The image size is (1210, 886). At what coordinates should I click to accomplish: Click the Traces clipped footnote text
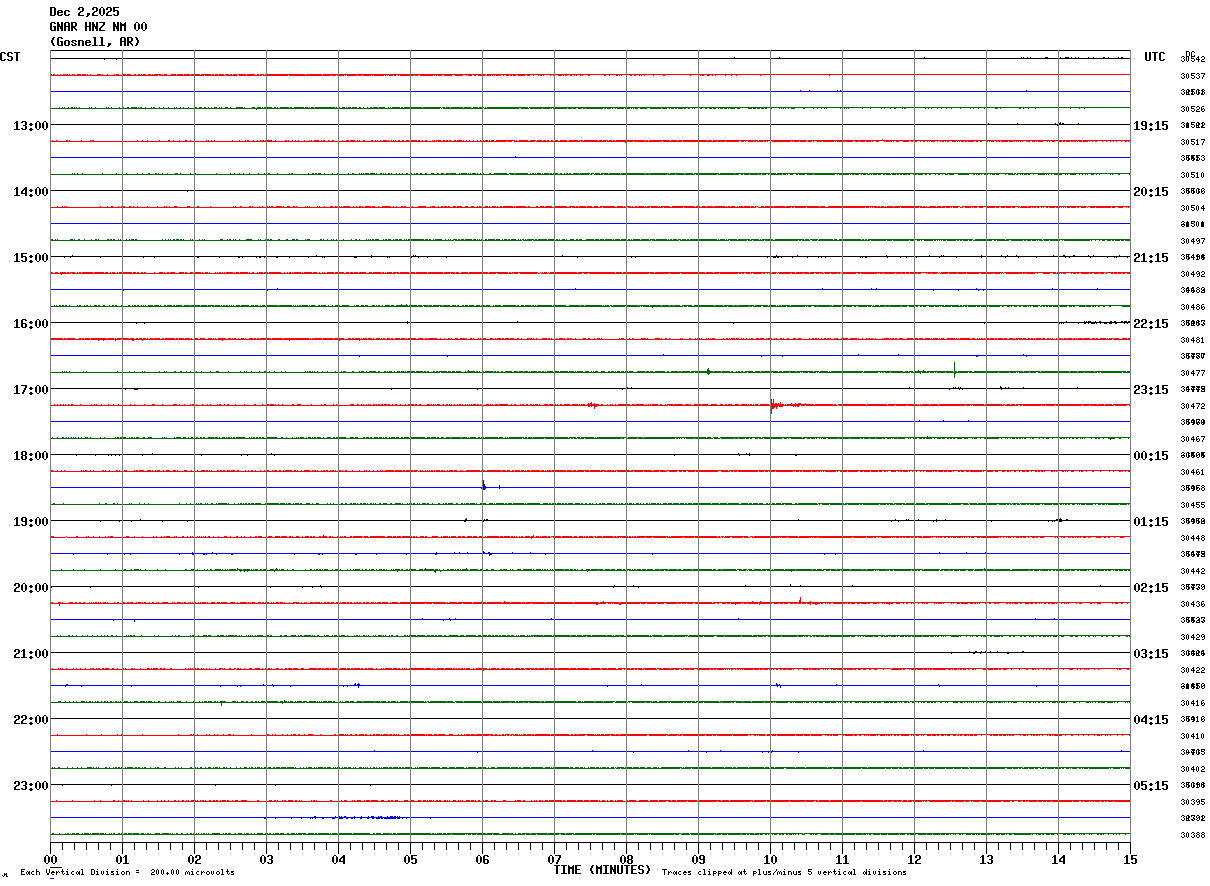[784, 873]
